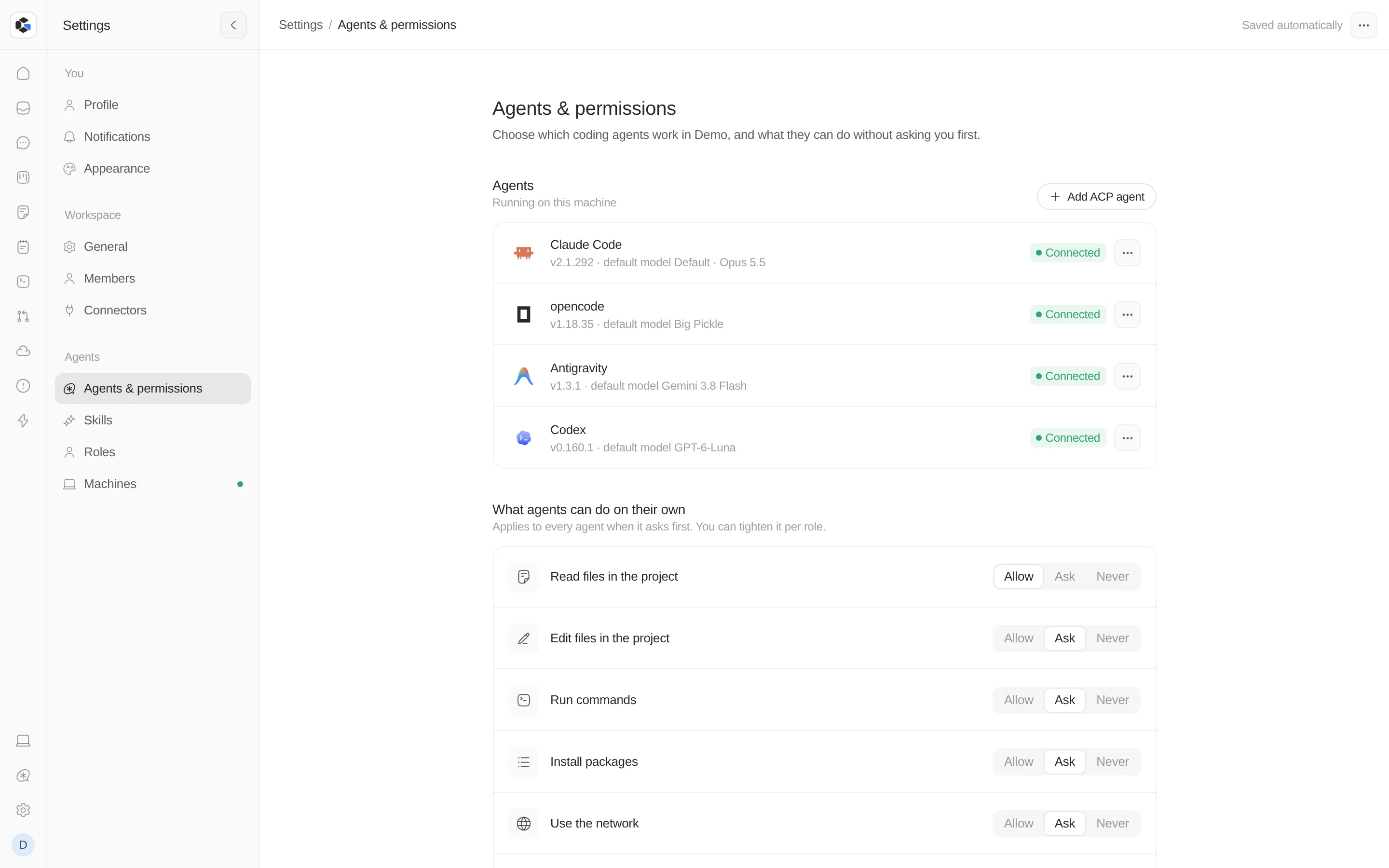Image resolution: width=1389 pixels, height=868 pixels.
Task: Open the kanban board icon in rail
Action: [x=23, y=177]
